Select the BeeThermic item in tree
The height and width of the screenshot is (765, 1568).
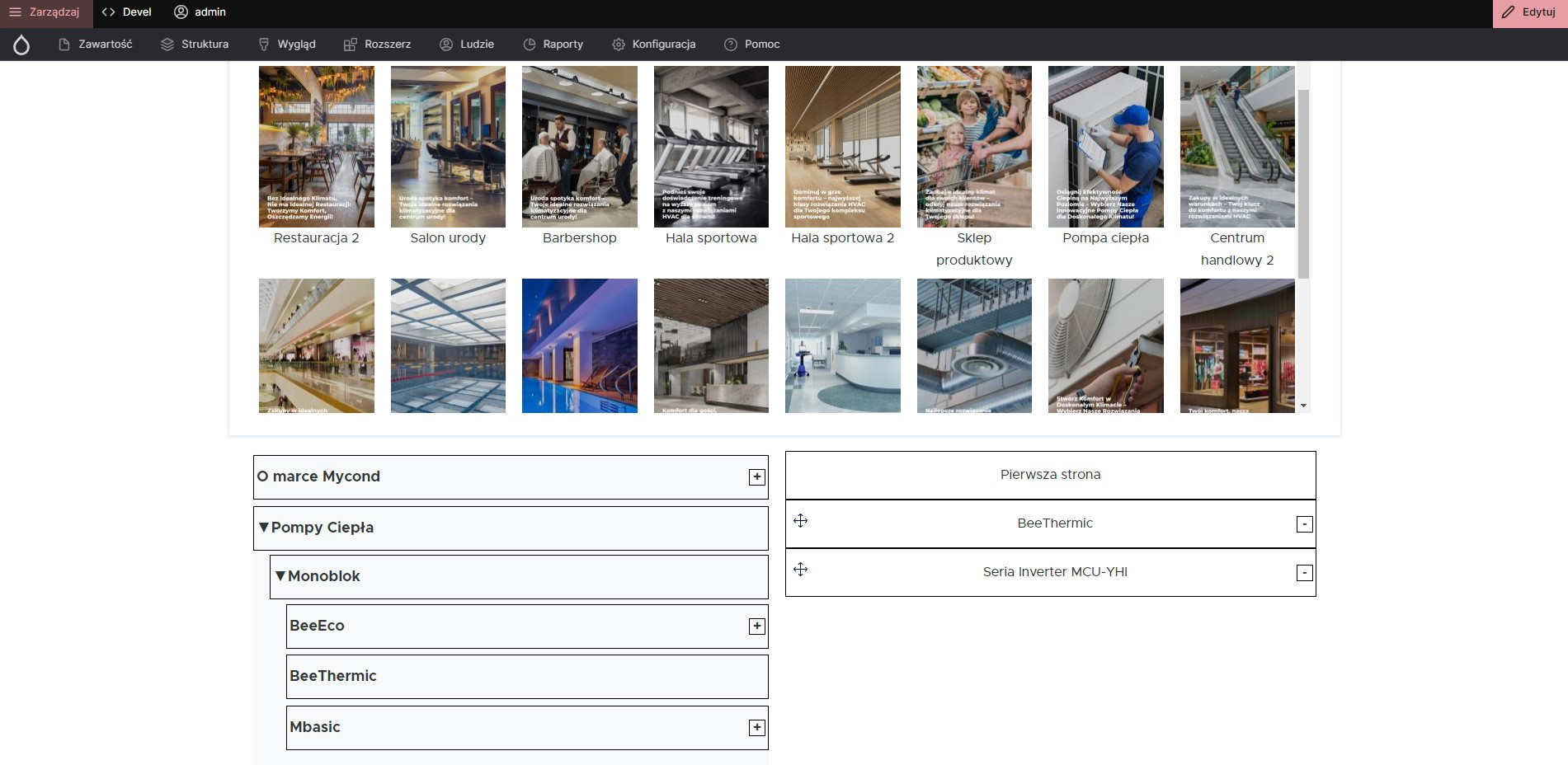tap(333, 676)
